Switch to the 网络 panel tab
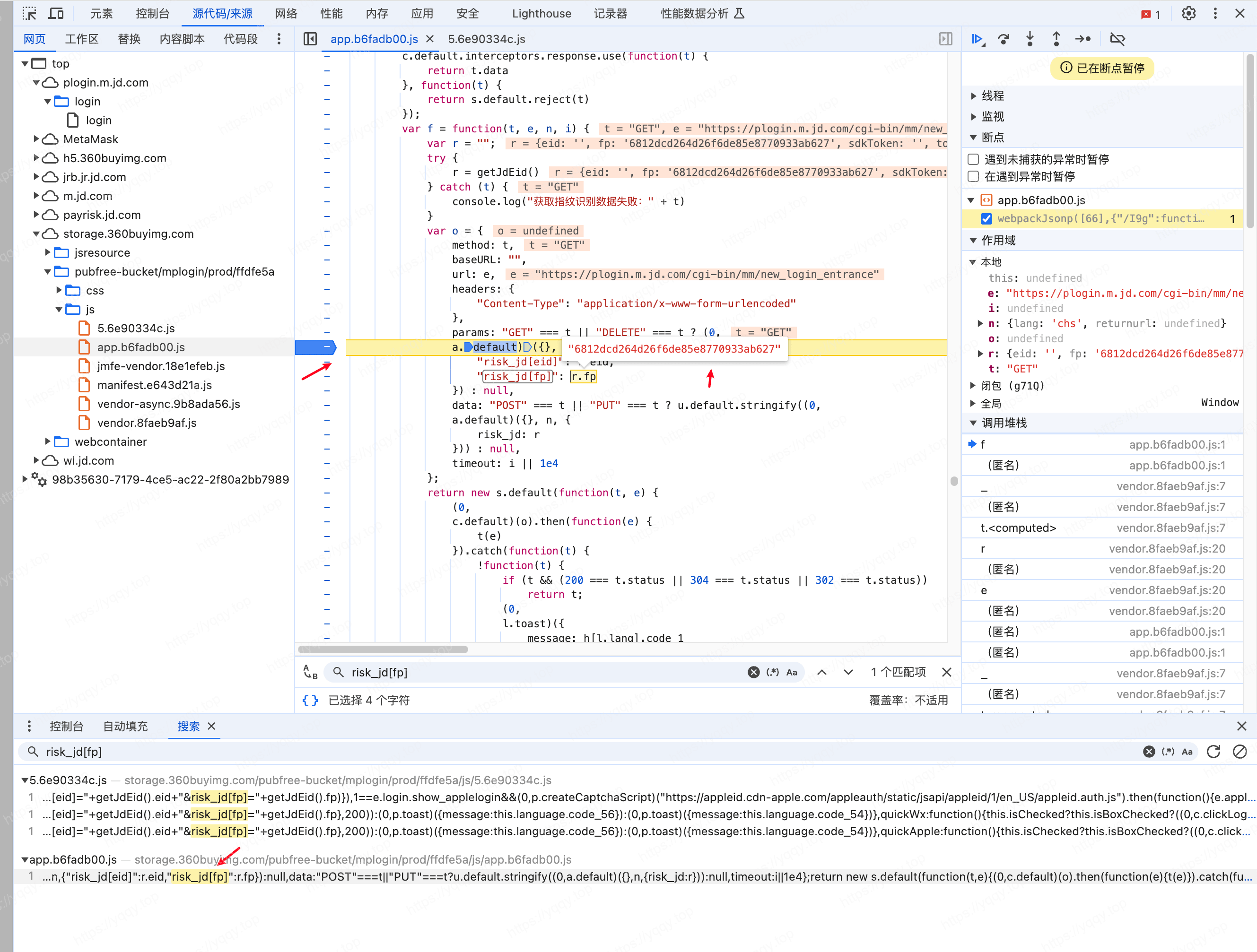1257x952 pixels. click(x=286, y=13)
